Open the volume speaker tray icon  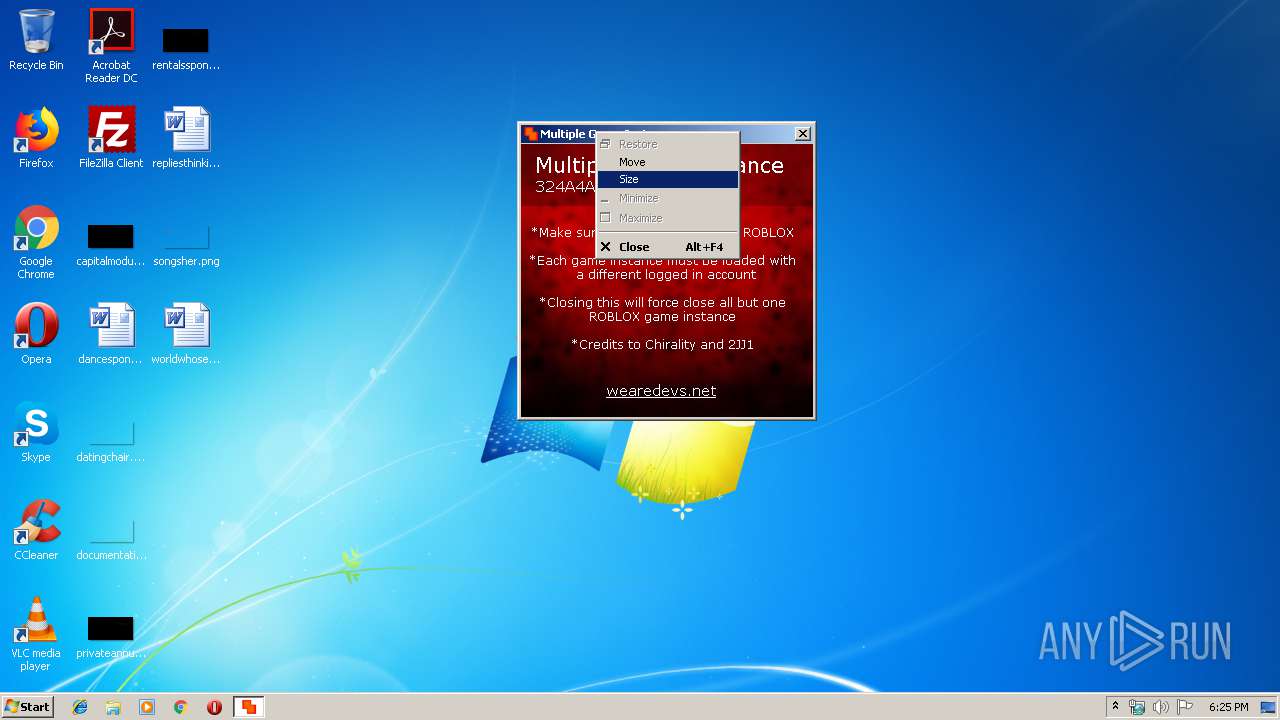1161,707
